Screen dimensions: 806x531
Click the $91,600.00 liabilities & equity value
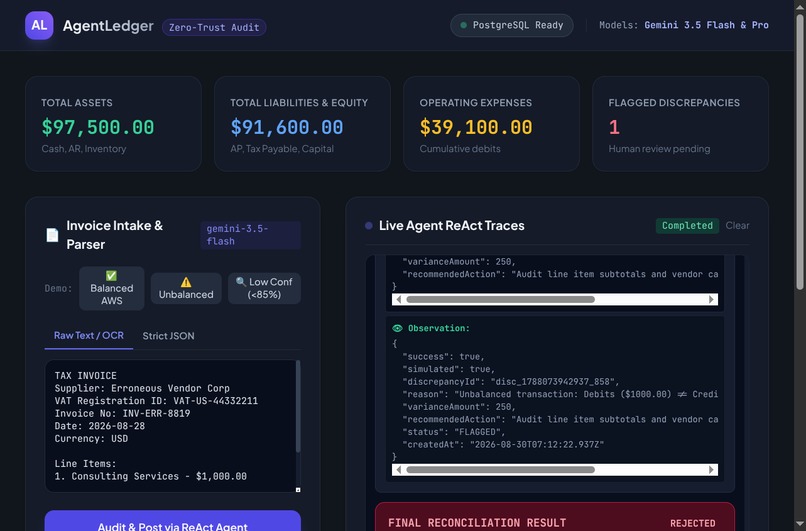tap(287, 127)
